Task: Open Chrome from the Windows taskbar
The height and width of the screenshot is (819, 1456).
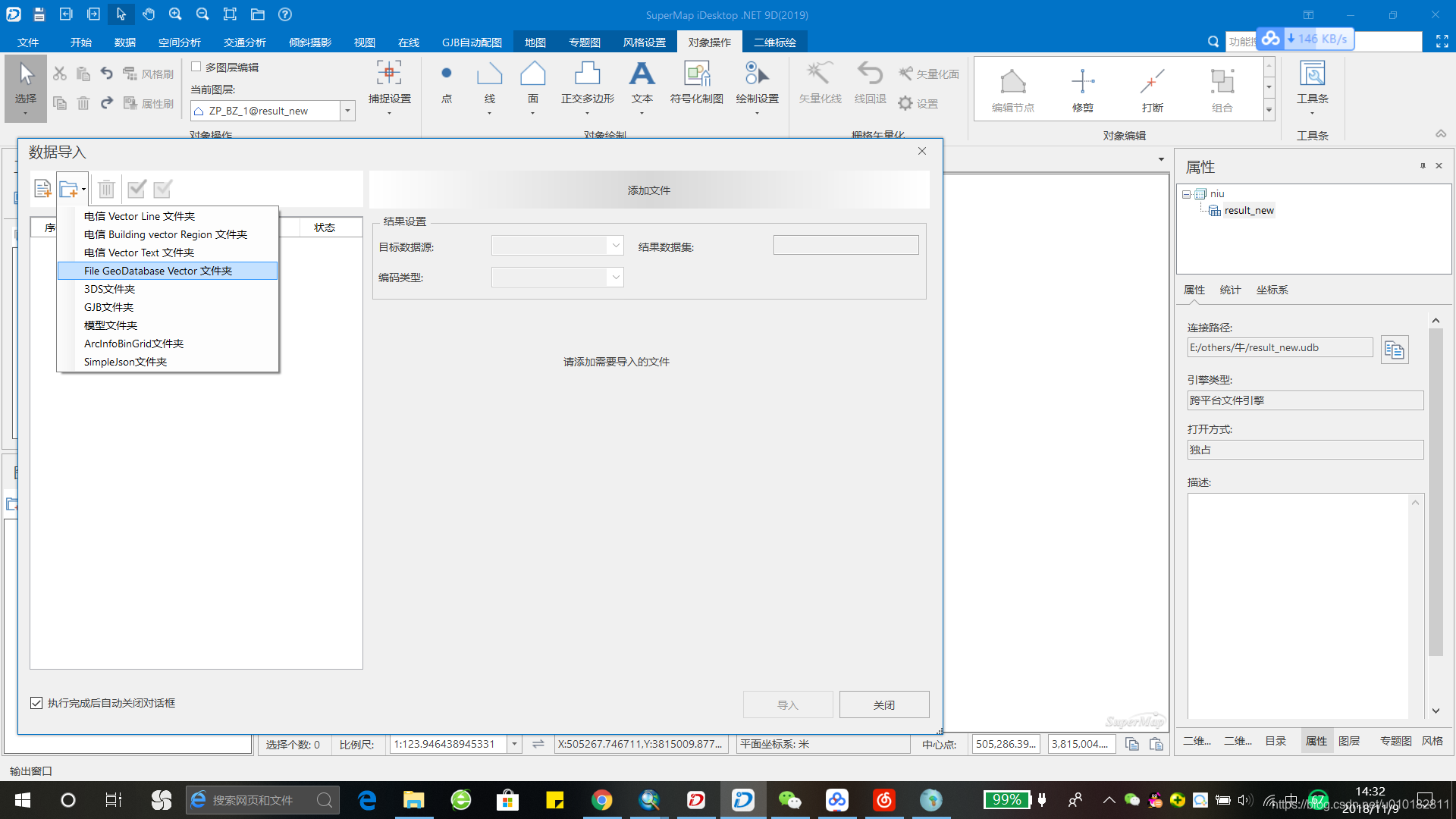Action: [x=601, y=800]
